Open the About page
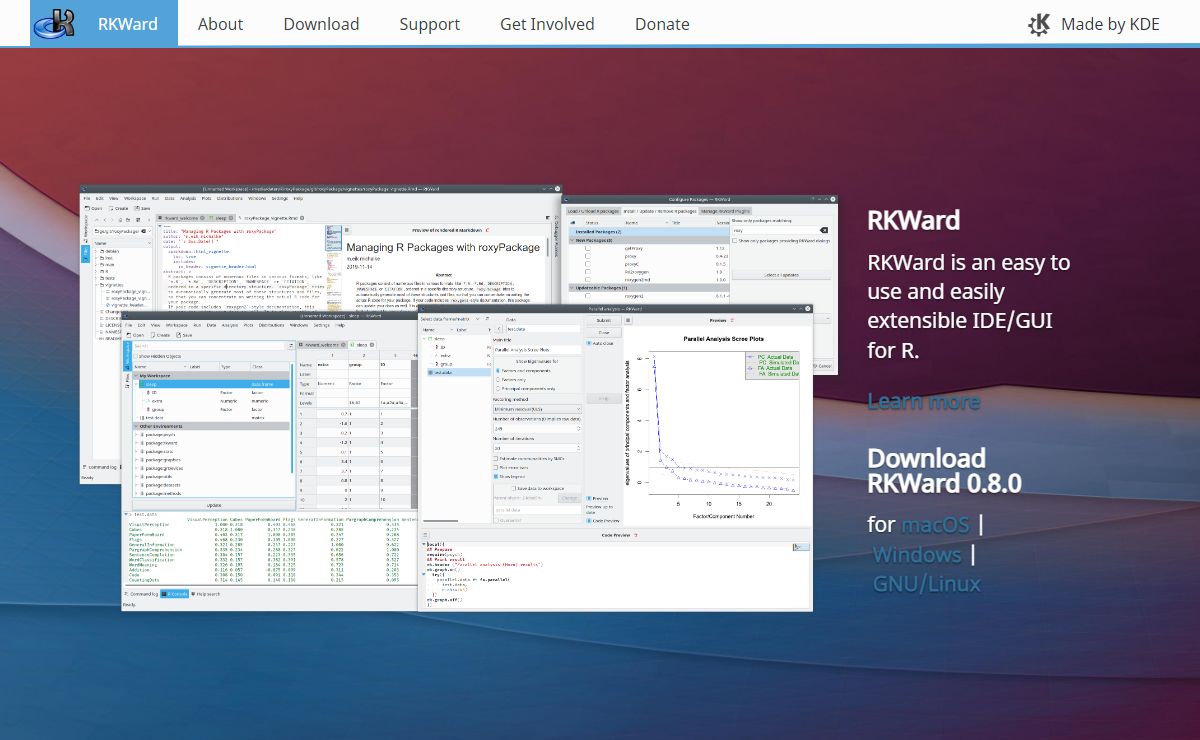Viewport: 1200px width, 740px height. coord(220,24)
